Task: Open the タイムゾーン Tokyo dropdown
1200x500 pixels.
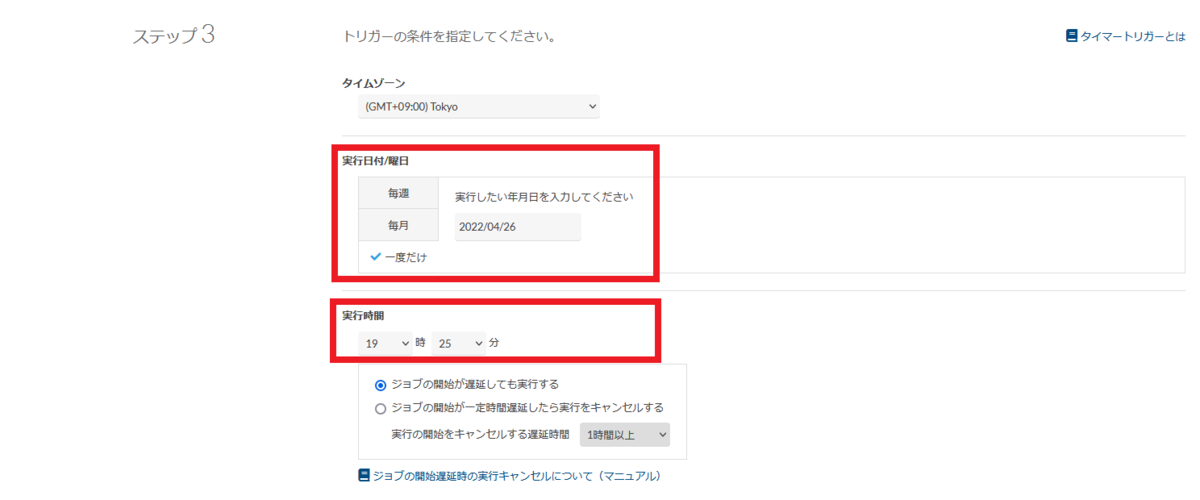Action: point(479,106)
